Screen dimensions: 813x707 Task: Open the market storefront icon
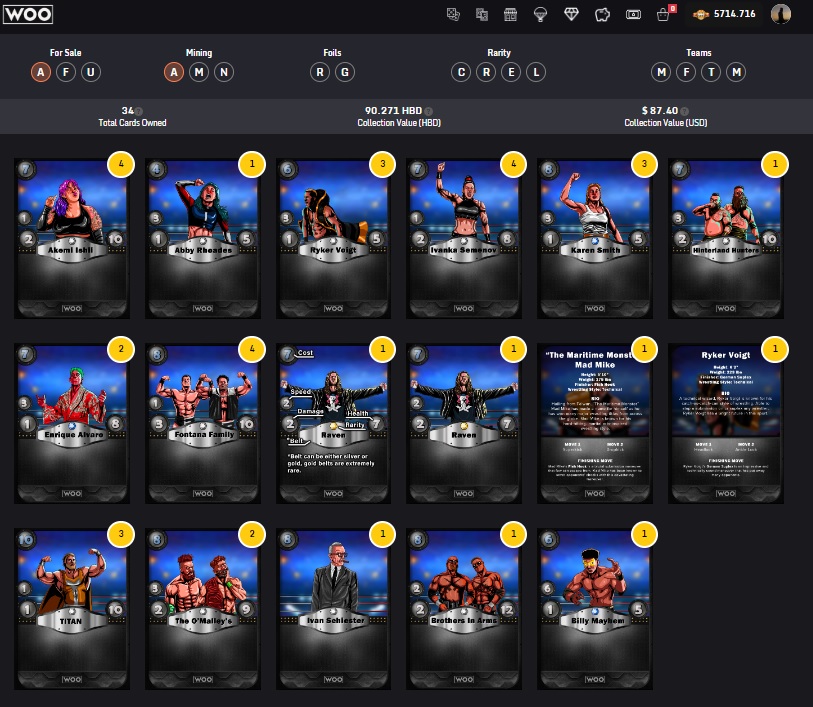point(511,15)
